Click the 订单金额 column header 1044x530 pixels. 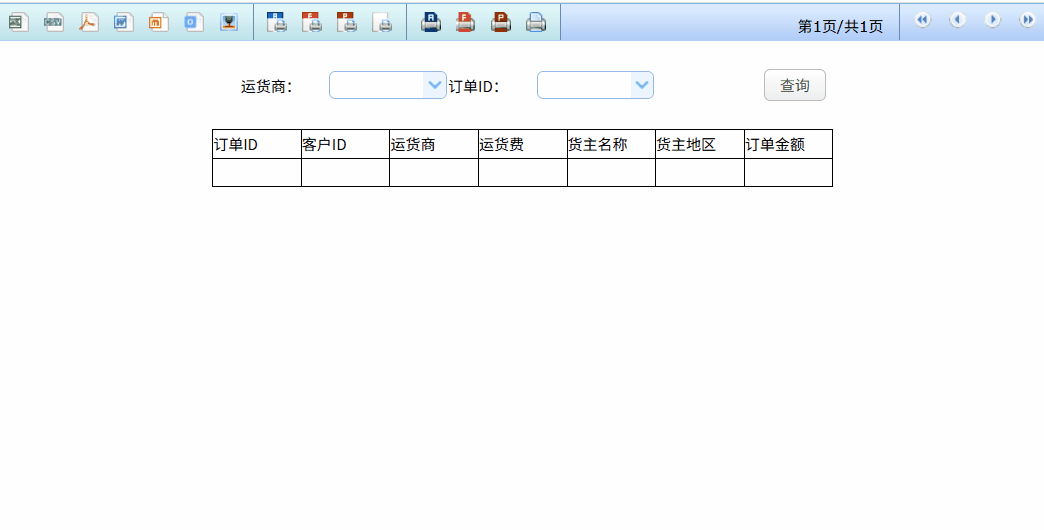[788, 144]
